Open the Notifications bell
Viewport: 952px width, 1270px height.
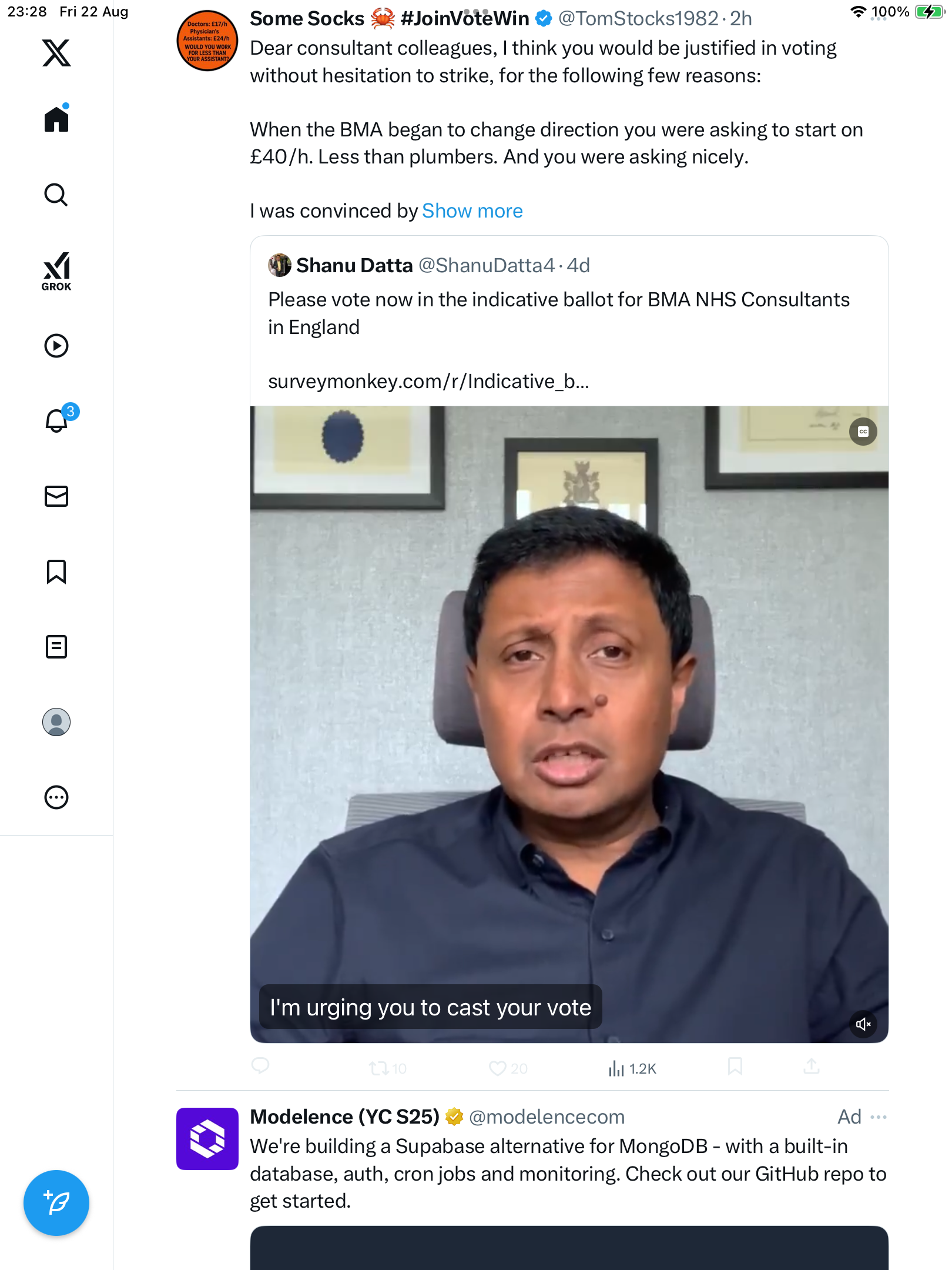[x=56, y=421]
